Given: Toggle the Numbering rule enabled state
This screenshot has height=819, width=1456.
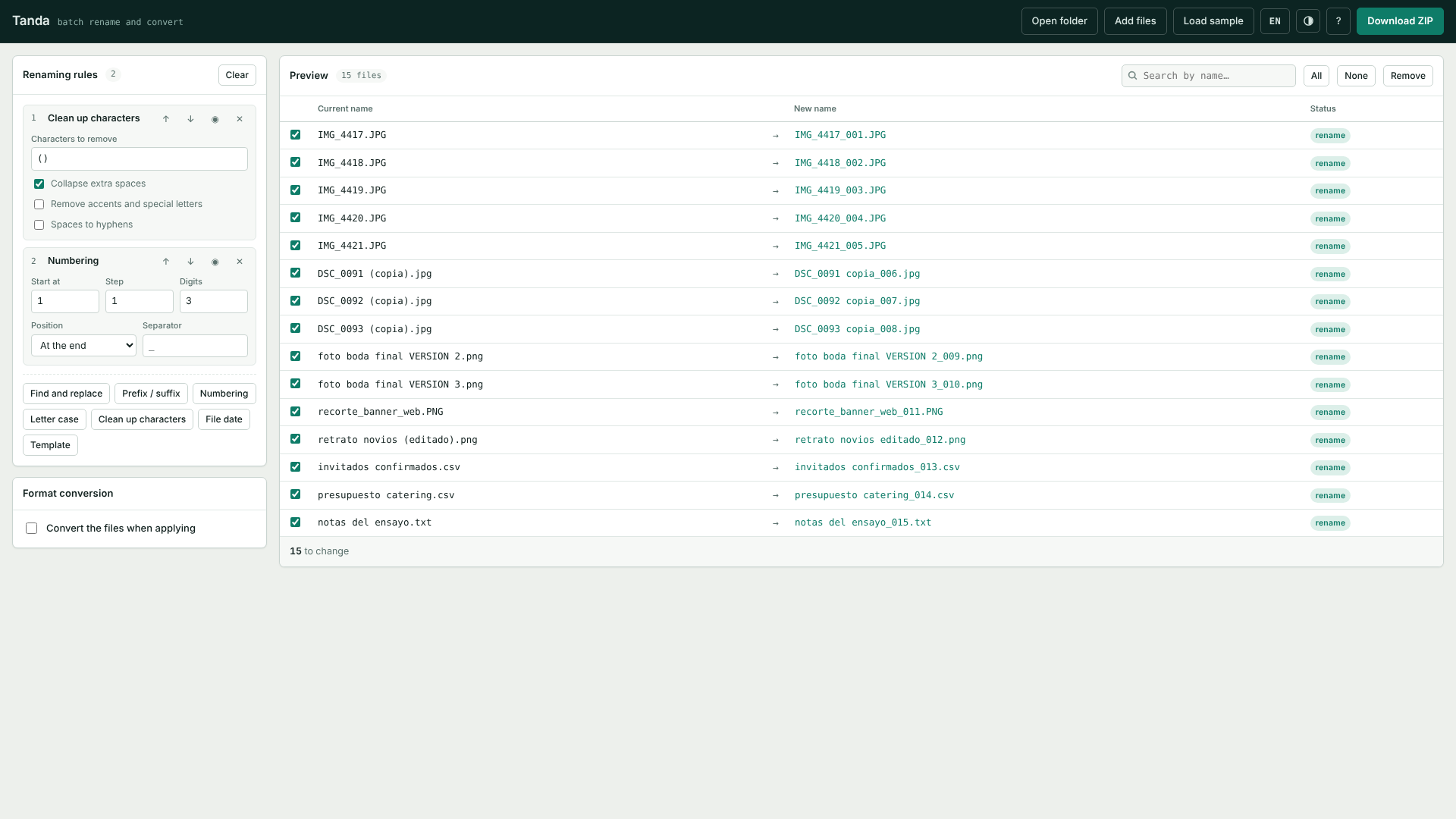Looking at the screenshot, I should click(x=215, y=262).
